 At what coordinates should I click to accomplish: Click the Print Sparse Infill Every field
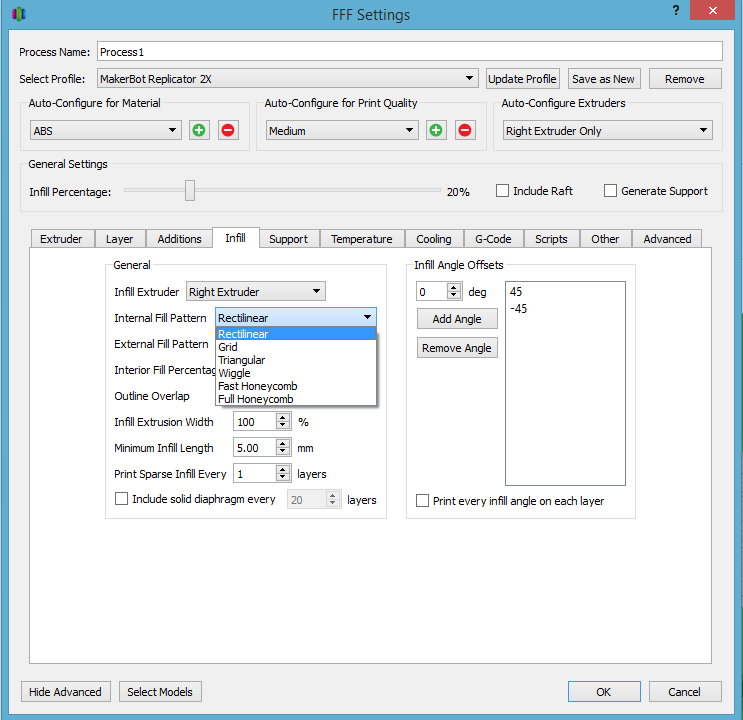255,474
